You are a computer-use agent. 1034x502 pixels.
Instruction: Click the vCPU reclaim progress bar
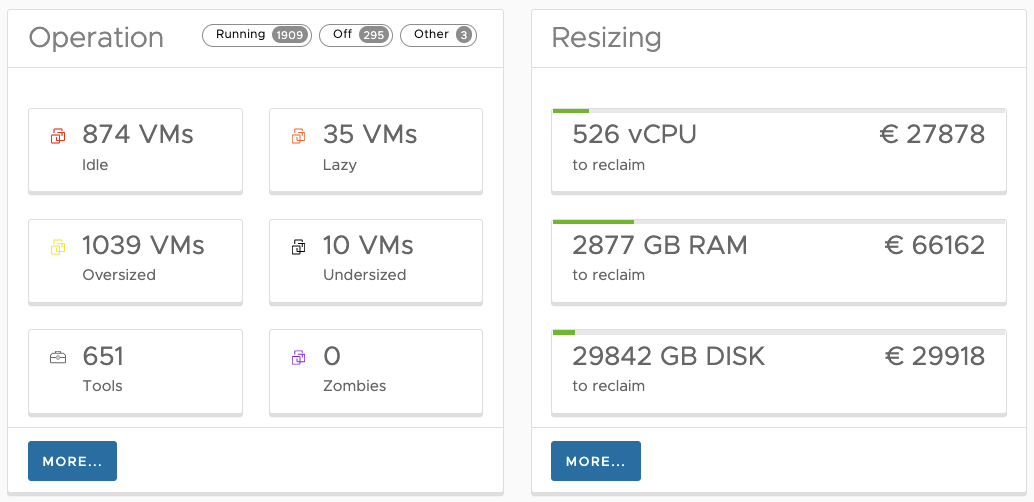(x=779, y=111)
